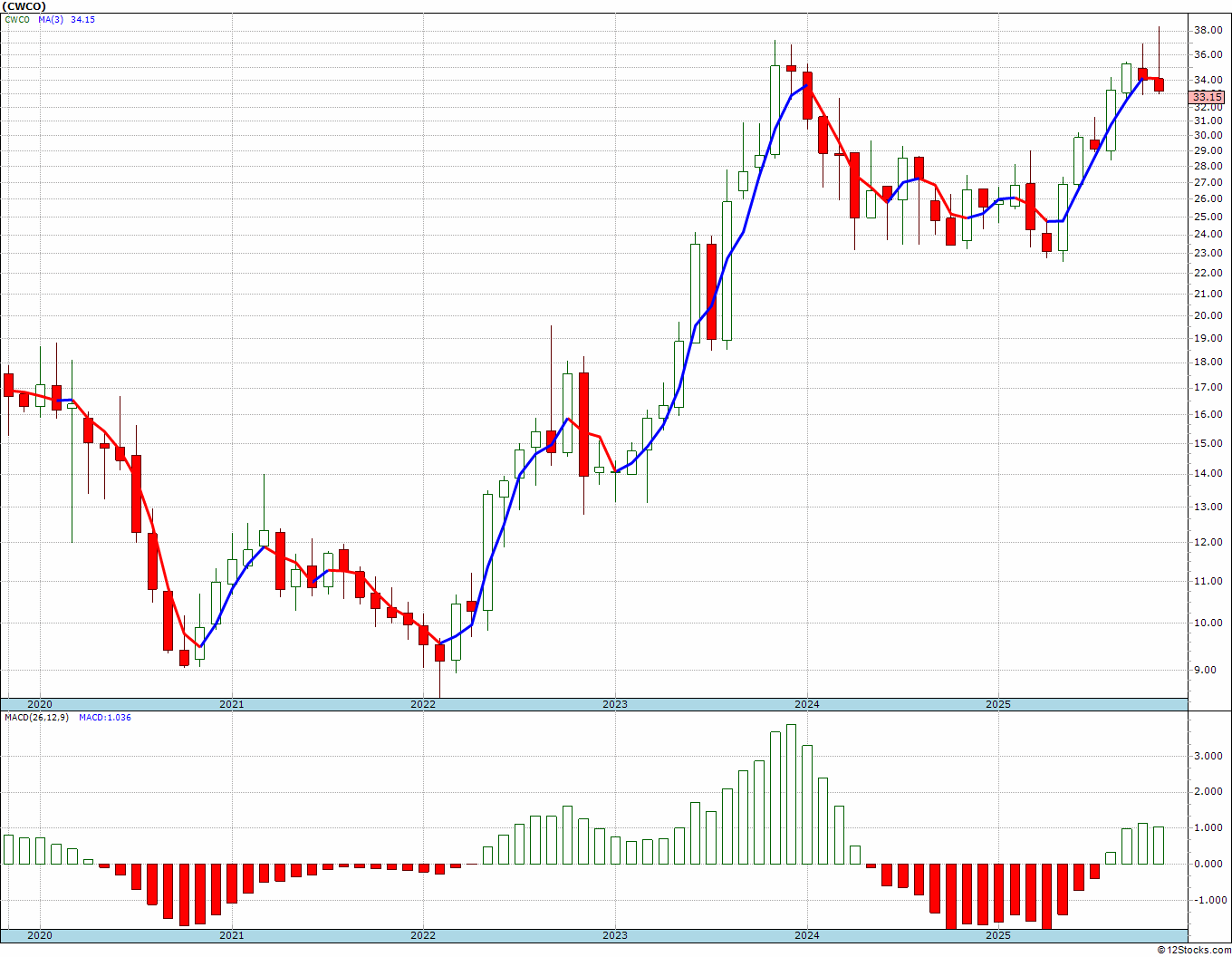This screenshot has width=1232, height=957.
Task: Click the 10.00 price axis label
Action: (1208, 623)
